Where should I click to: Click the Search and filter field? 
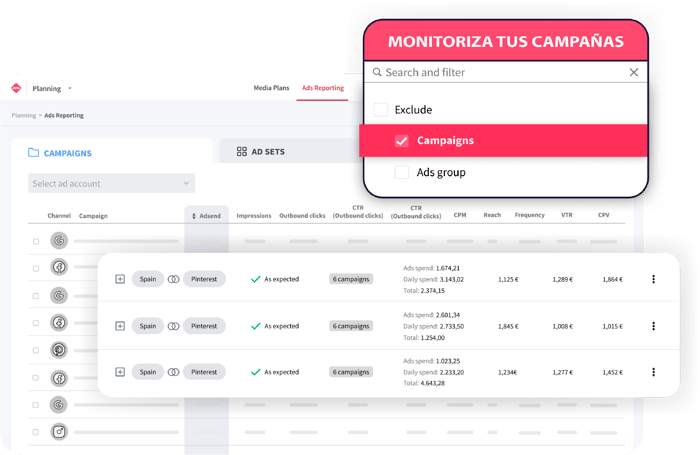[x=506, y=72]
